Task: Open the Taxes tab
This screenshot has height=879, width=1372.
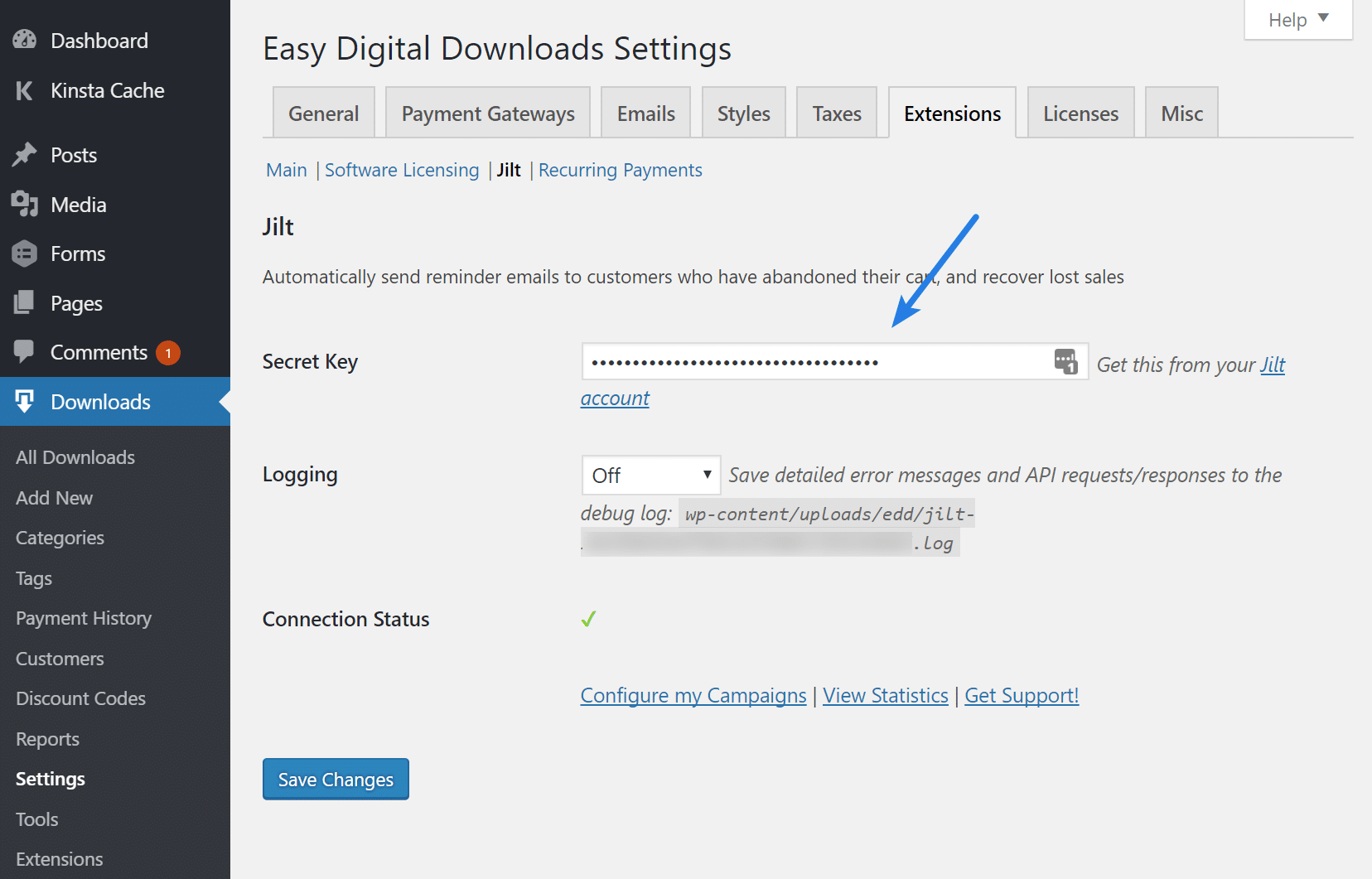Action: [837, 113]
